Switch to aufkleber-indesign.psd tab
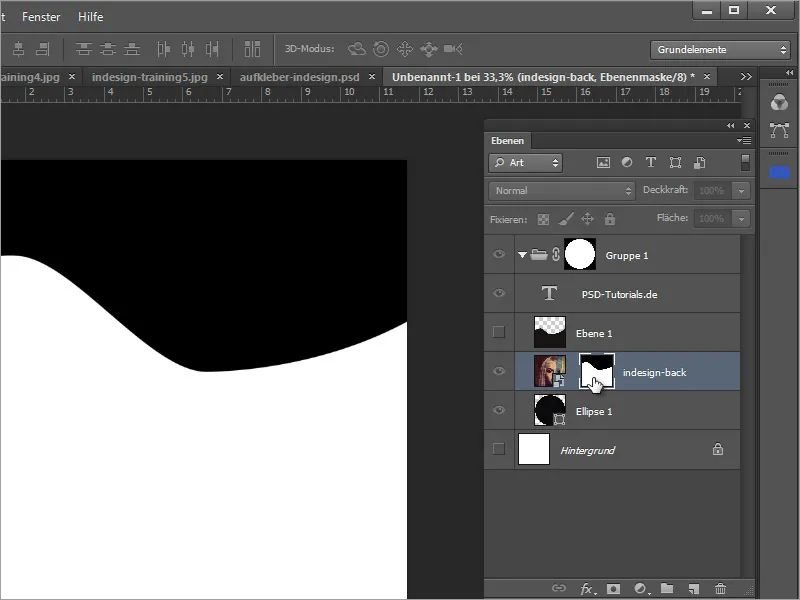The width and height of the screenshot is (800, 600). 299,77
